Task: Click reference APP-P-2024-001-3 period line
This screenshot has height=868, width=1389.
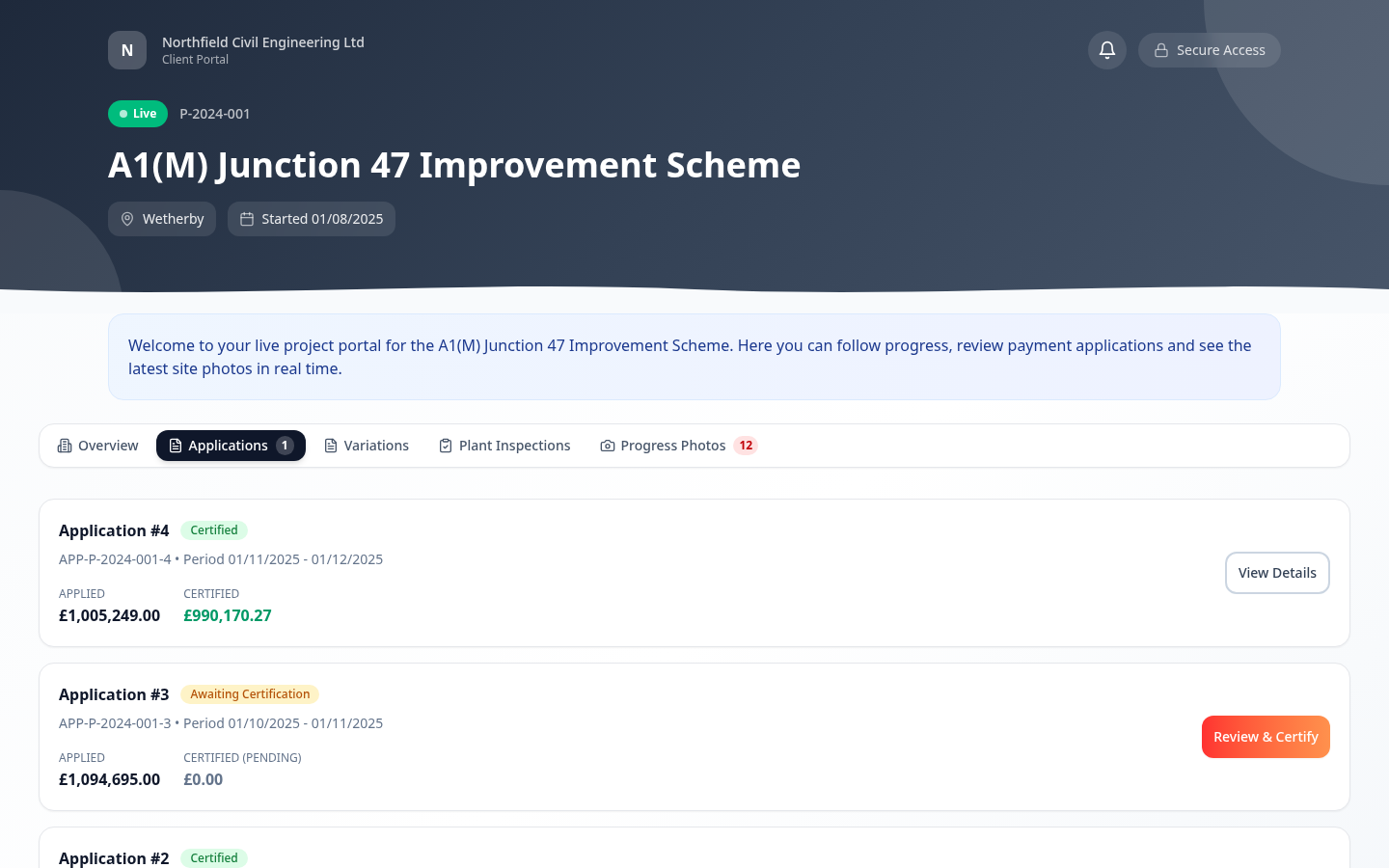Action: [x=221, y=723]
